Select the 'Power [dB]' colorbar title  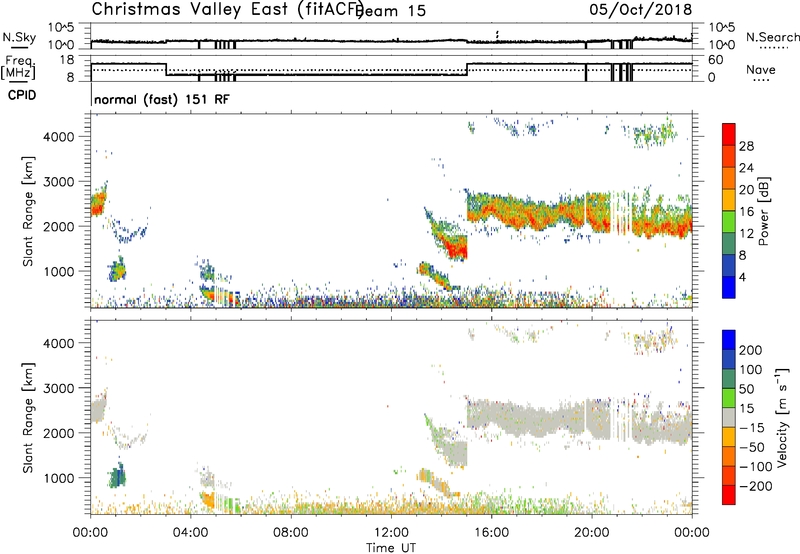pos(763,211)
